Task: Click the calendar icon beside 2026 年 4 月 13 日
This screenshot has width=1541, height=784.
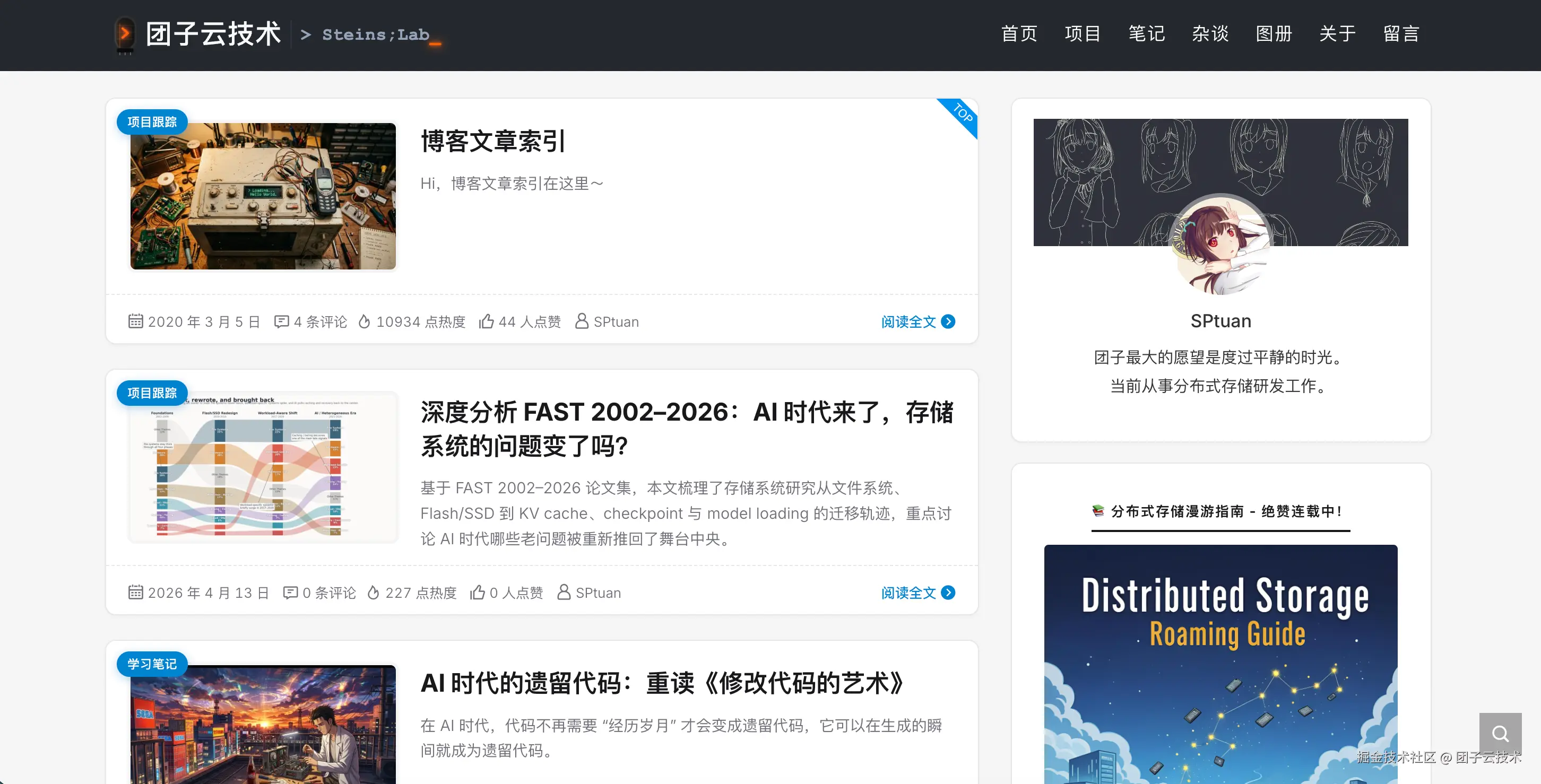Action: click(x=136, y=592)
